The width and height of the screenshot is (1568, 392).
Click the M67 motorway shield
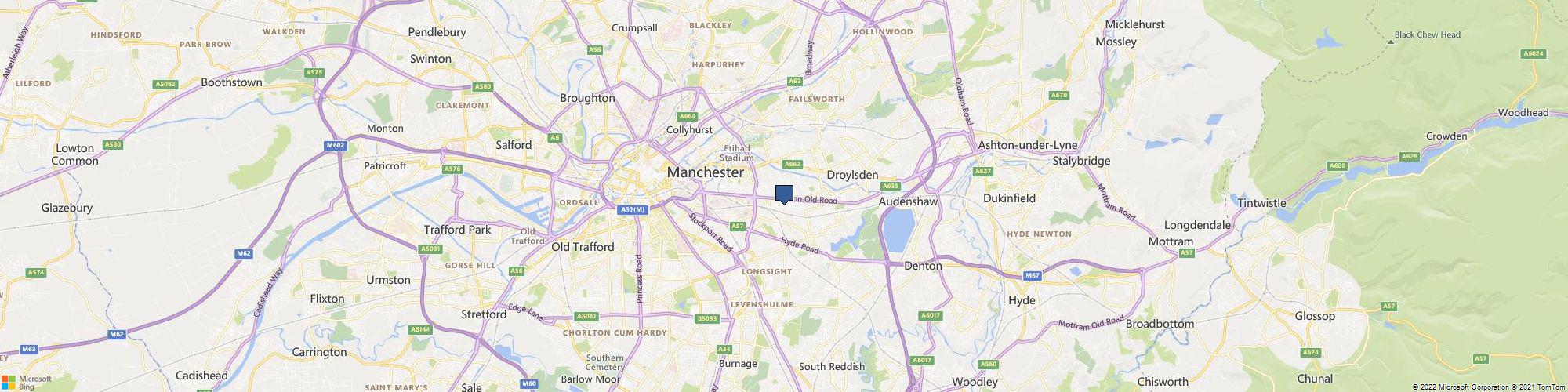pos(1033,275)
